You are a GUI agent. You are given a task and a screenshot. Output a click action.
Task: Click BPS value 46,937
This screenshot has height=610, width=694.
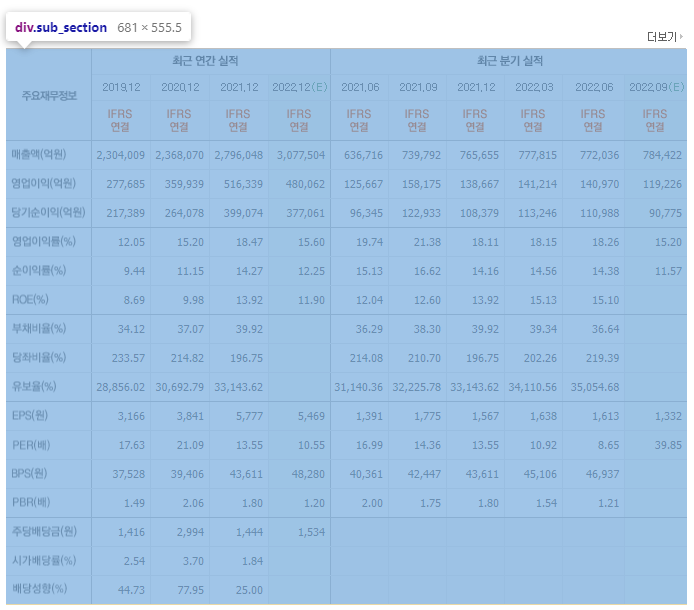coord(602,474)
